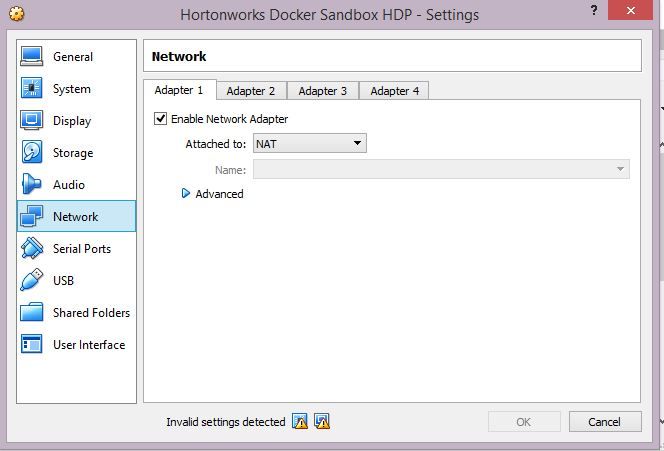Click the Advanced label text
This screenshot has width=664, height=451.
coord(219,194)
